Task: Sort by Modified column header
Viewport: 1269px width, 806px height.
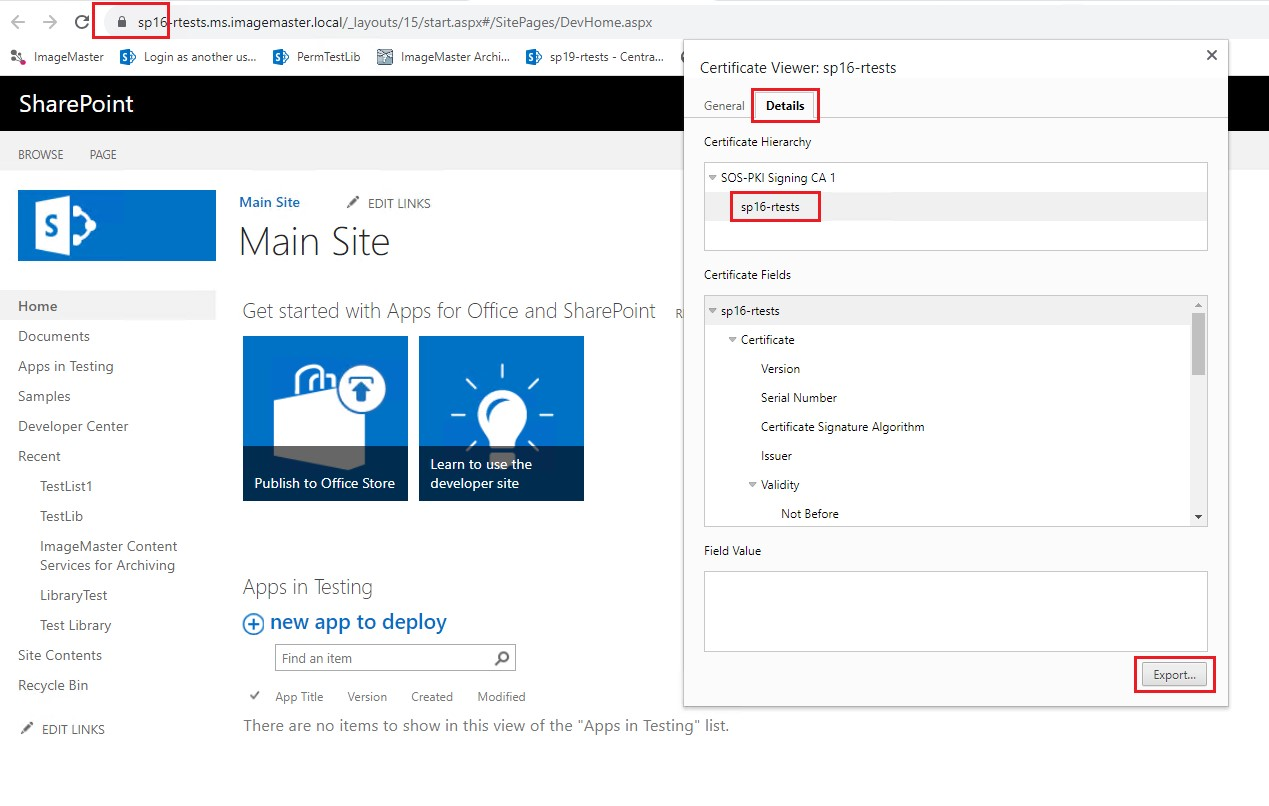Action: click(501, 697)
